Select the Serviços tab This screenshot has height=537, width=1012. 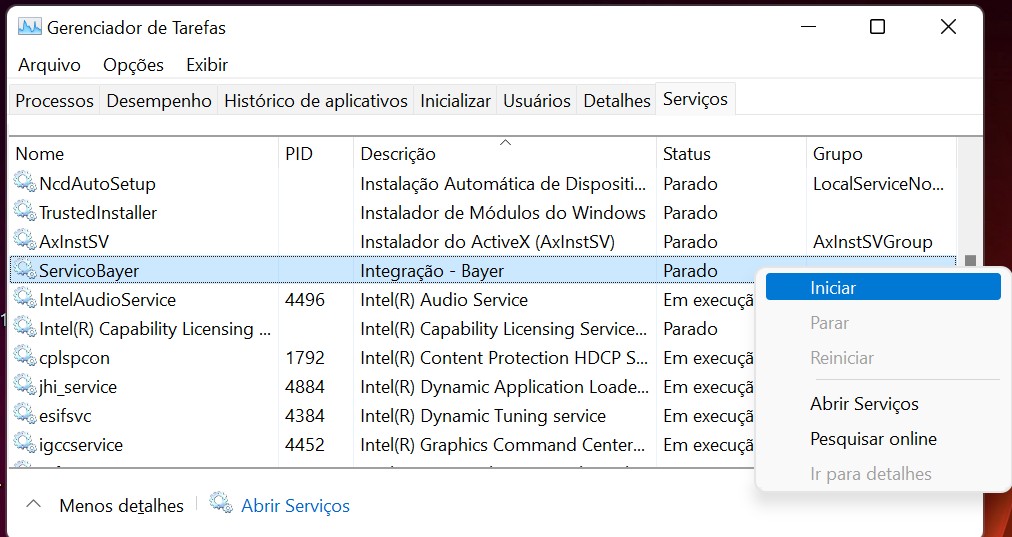point(695,99)
